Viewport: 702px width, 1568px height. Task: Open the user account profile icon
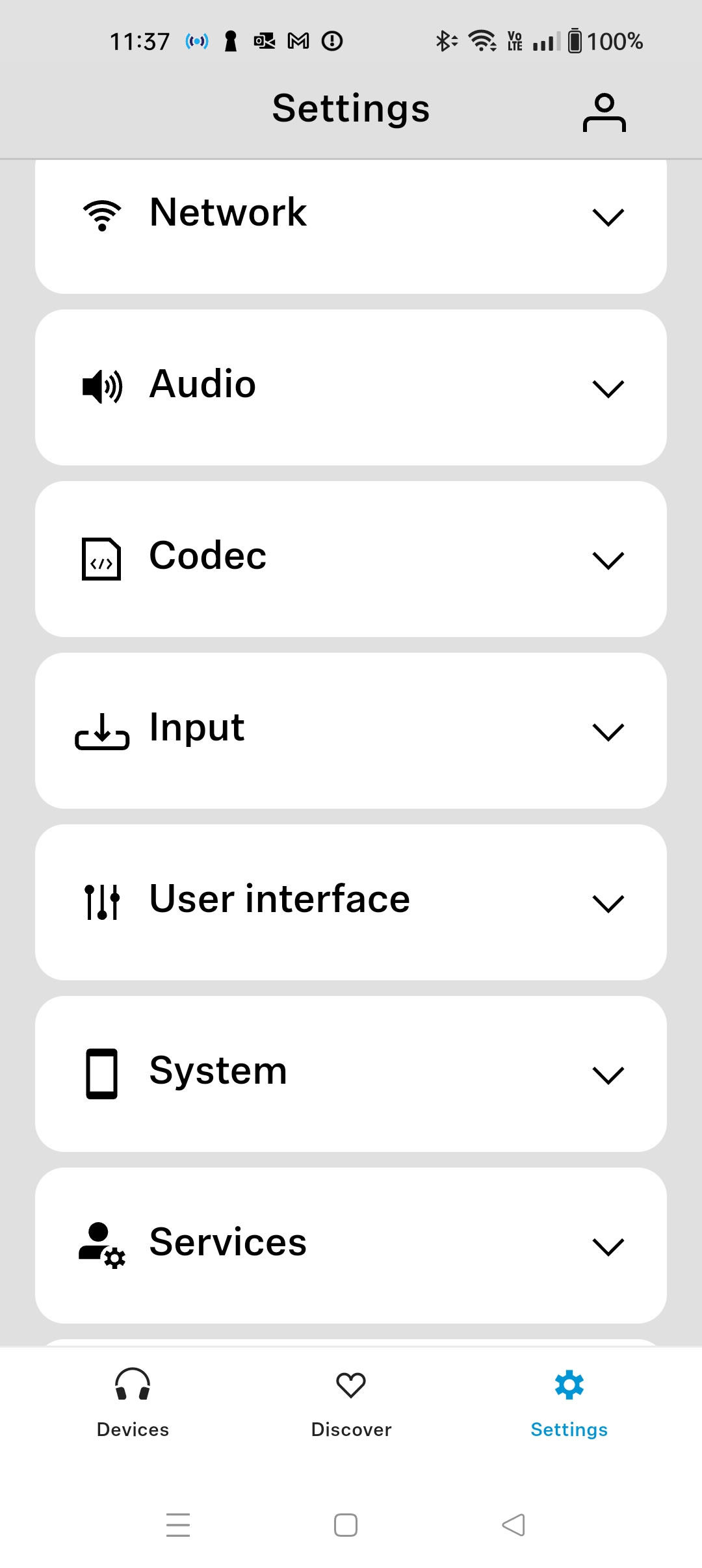tap(604, 112)
